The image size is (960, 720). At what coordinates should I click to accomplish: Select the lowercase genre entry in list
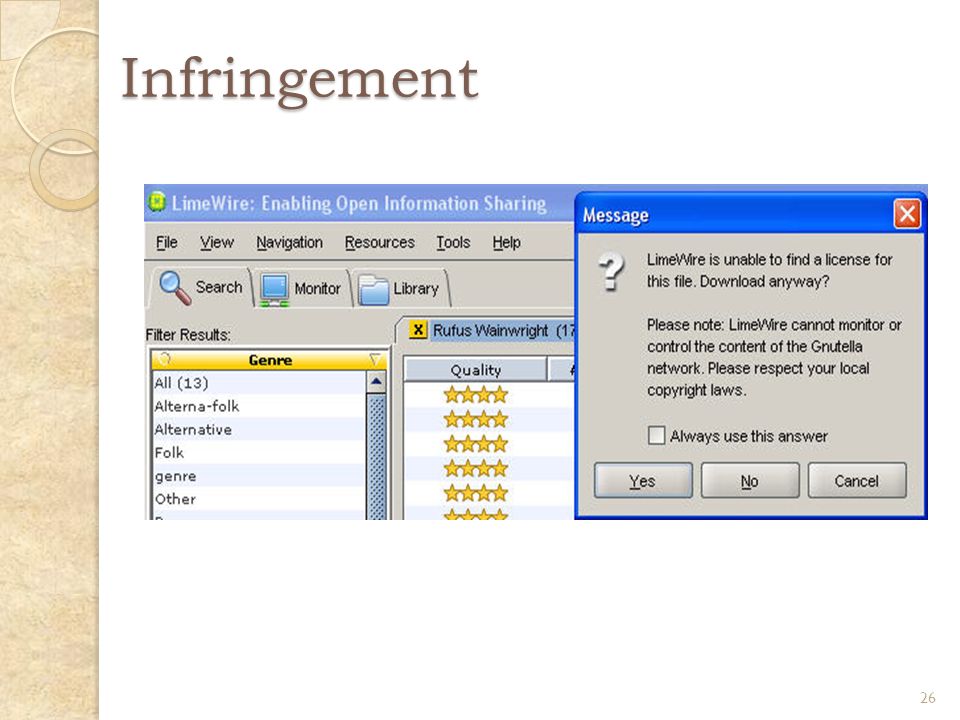258,476
